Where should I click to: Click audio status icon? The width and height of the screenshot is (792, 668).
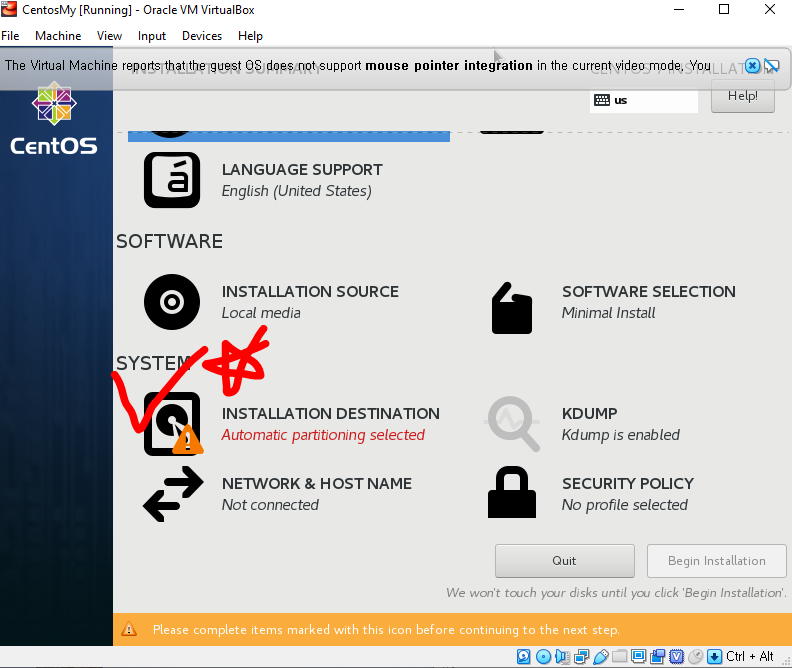(x=562, y=656)
